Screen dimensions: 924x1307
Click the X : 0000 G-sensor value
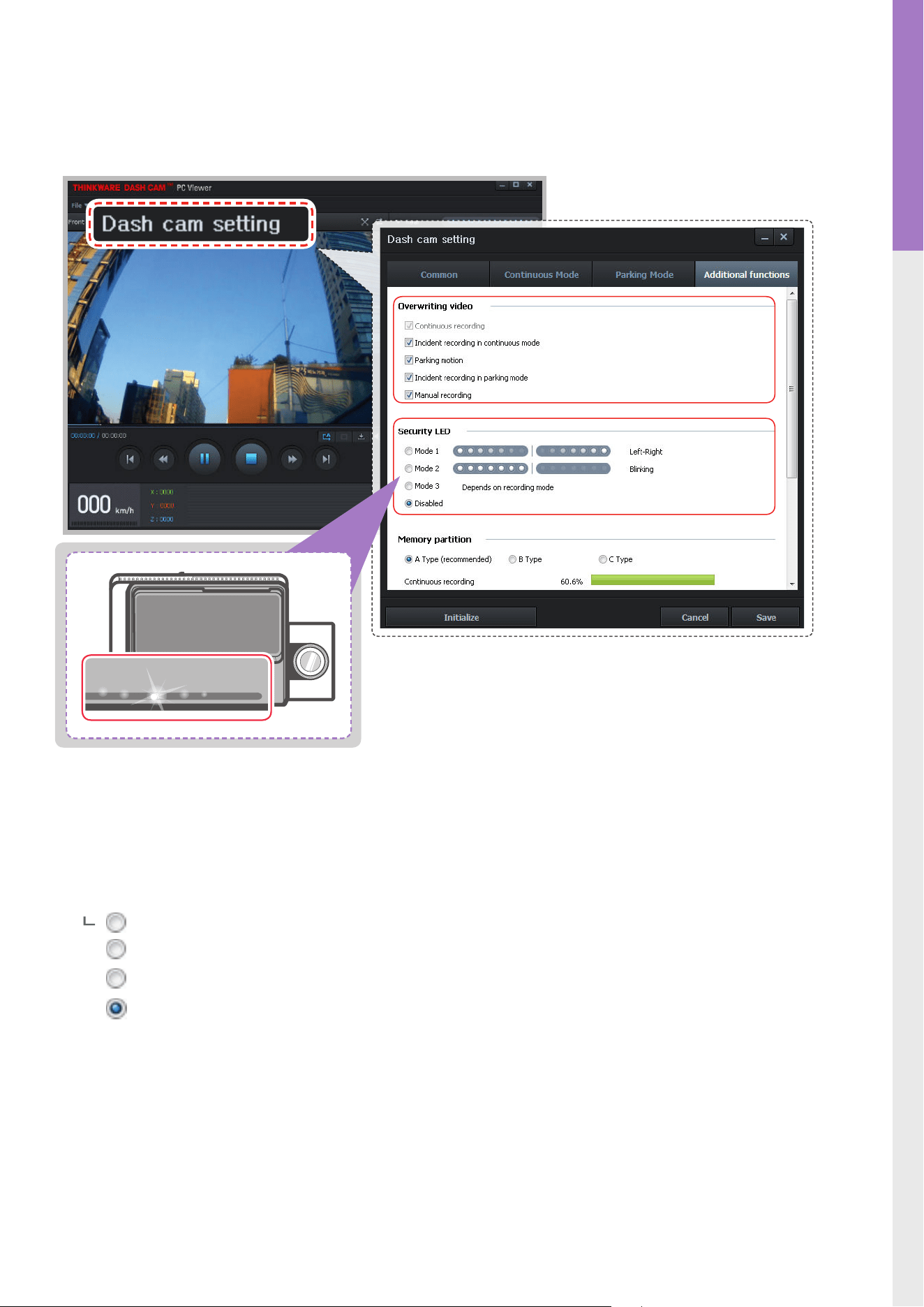162,492
